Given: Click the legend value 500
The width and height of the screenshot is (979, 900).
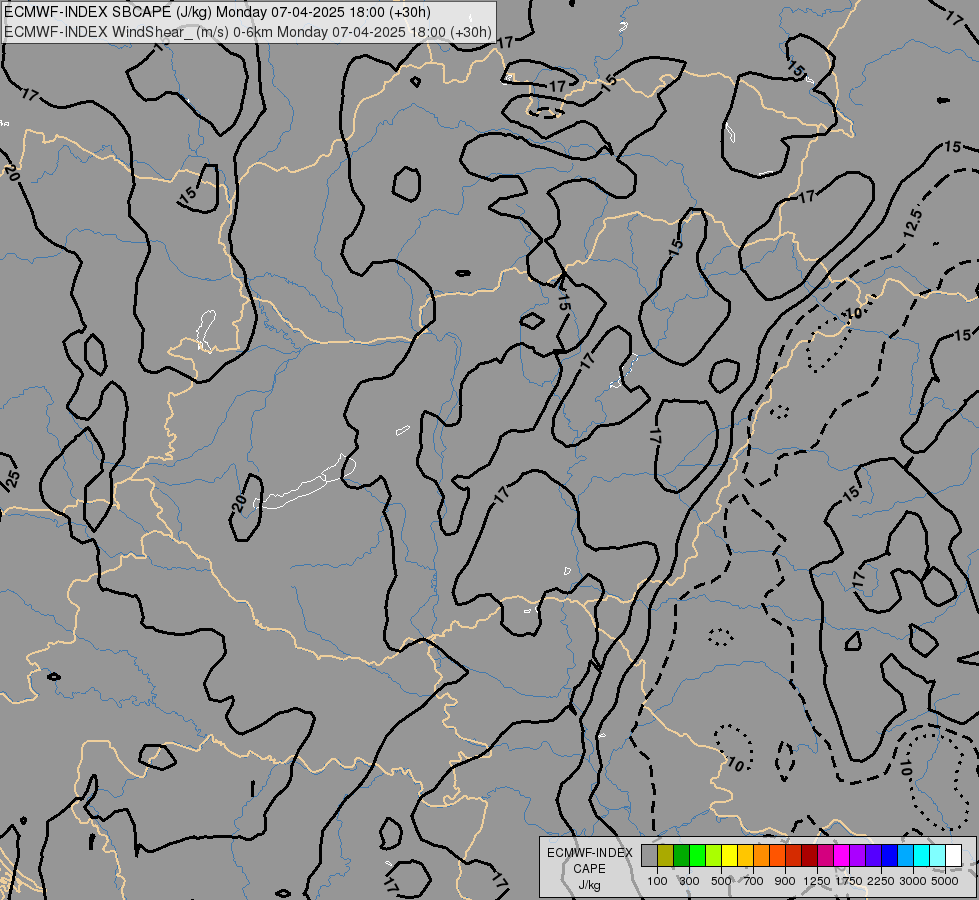Looking at the screenshot, I should click(721, 881).
